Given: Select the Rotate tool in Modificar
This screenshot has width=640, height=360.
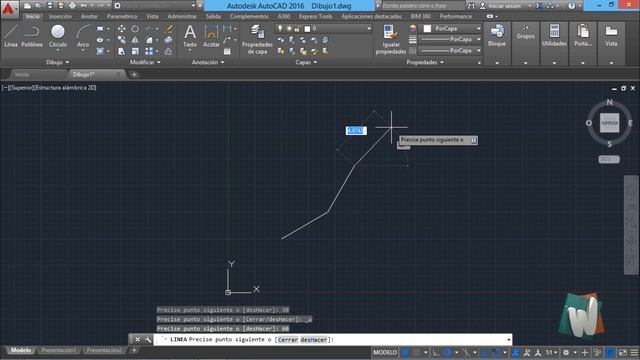Looking at the screenshot, I should point(135,29).
